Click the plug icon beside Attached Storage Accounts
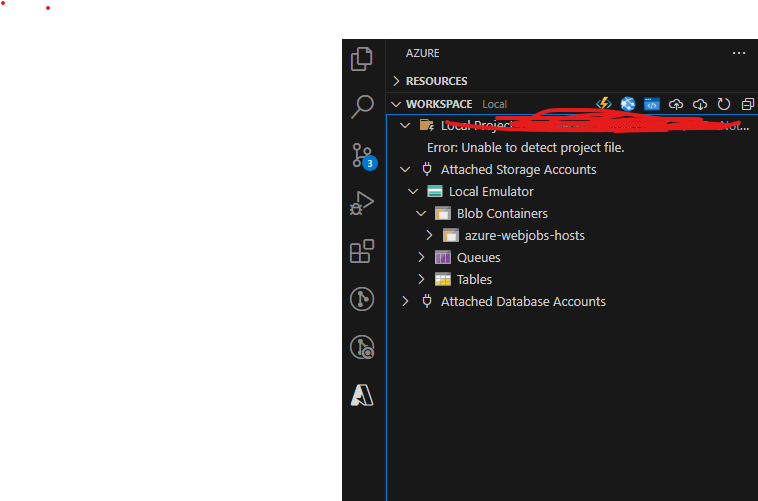The height and width of the screenshot is (501, 758). [x=427, y=169]
